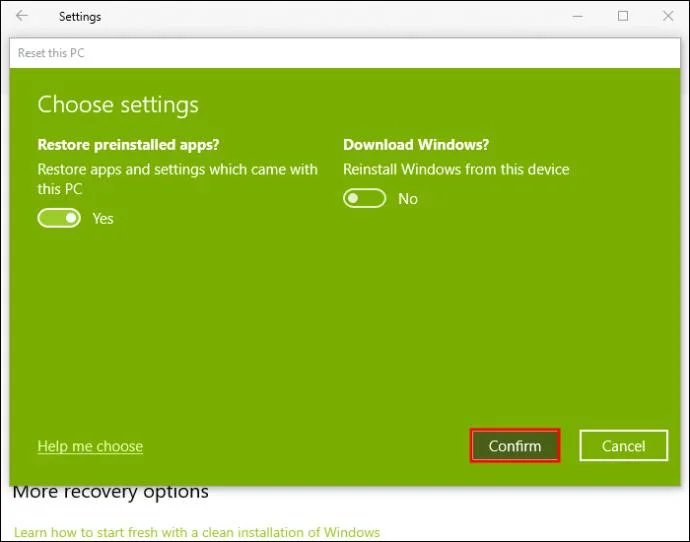
Task: Close the Settings window
Action: coord(668,16)
